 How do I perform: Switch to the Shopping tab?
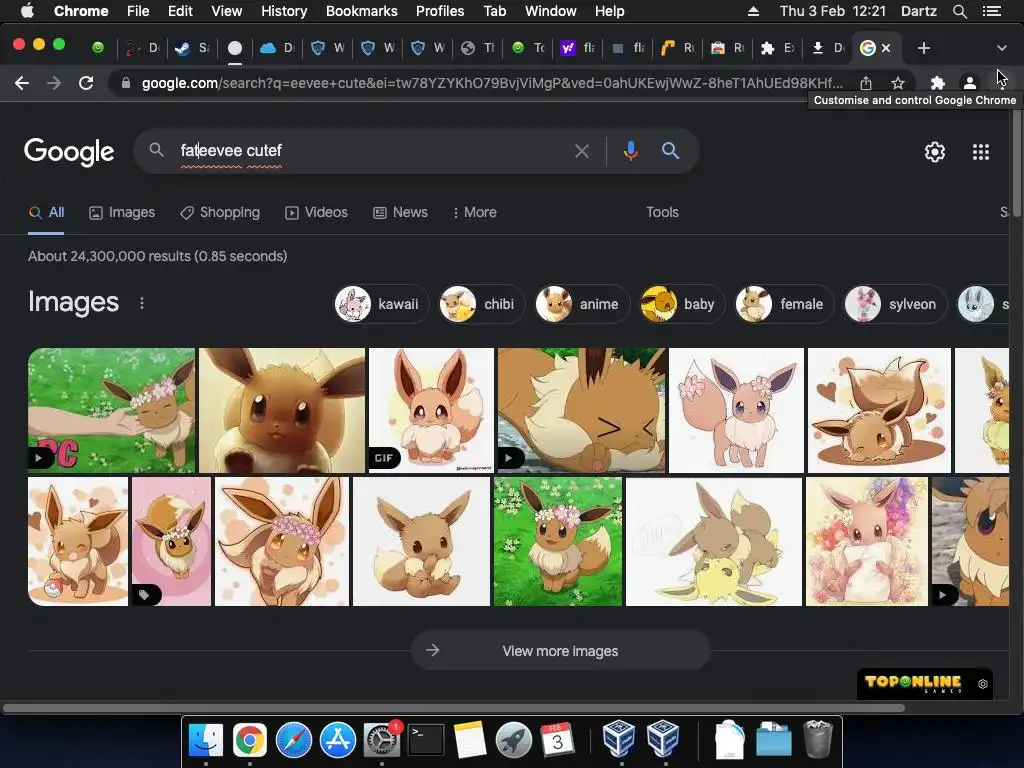click(220, 212)
